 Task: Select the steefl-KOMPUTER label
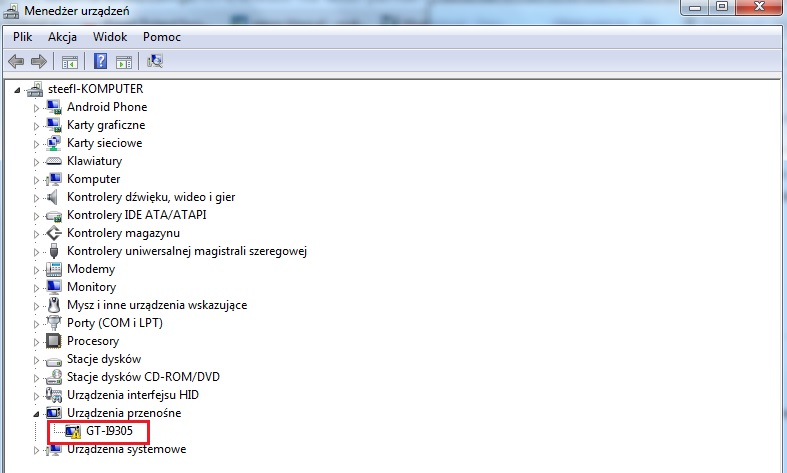(95, 89)
